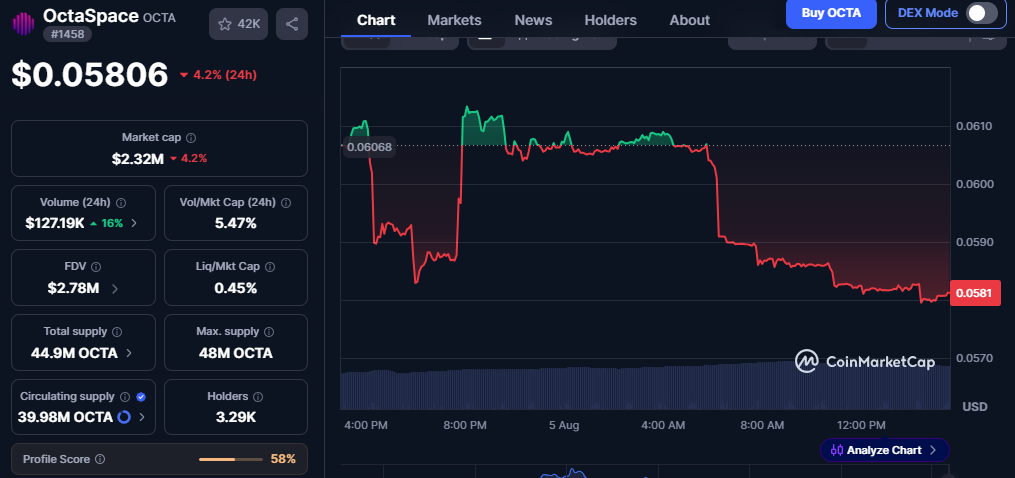This screenshot has width=1015, height=478.
Task: Click the #1458 rank badge
Action: coord(67,34)
